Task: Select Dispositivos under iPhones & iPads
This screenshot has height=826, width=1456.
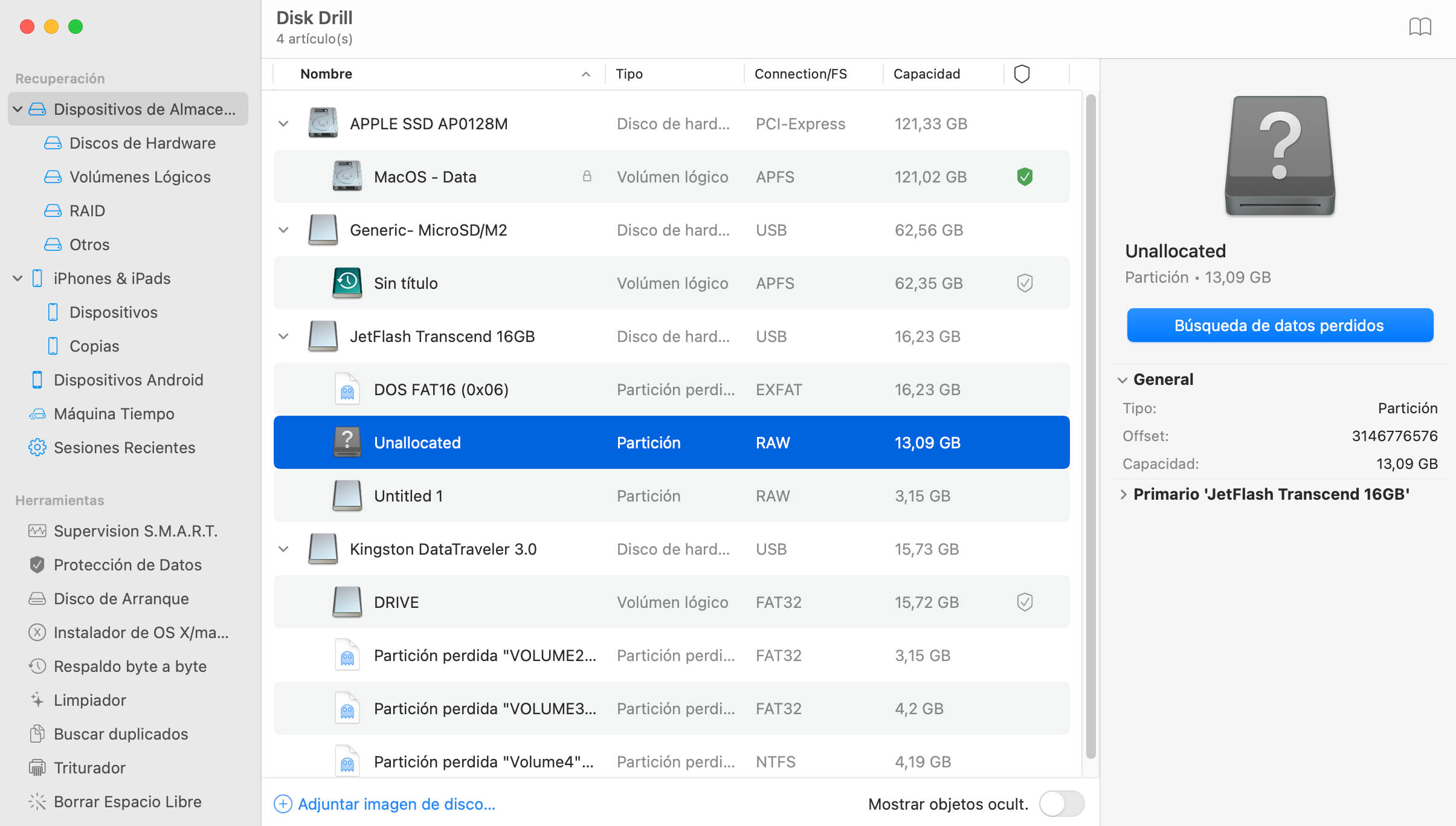Action: [113, 311]
